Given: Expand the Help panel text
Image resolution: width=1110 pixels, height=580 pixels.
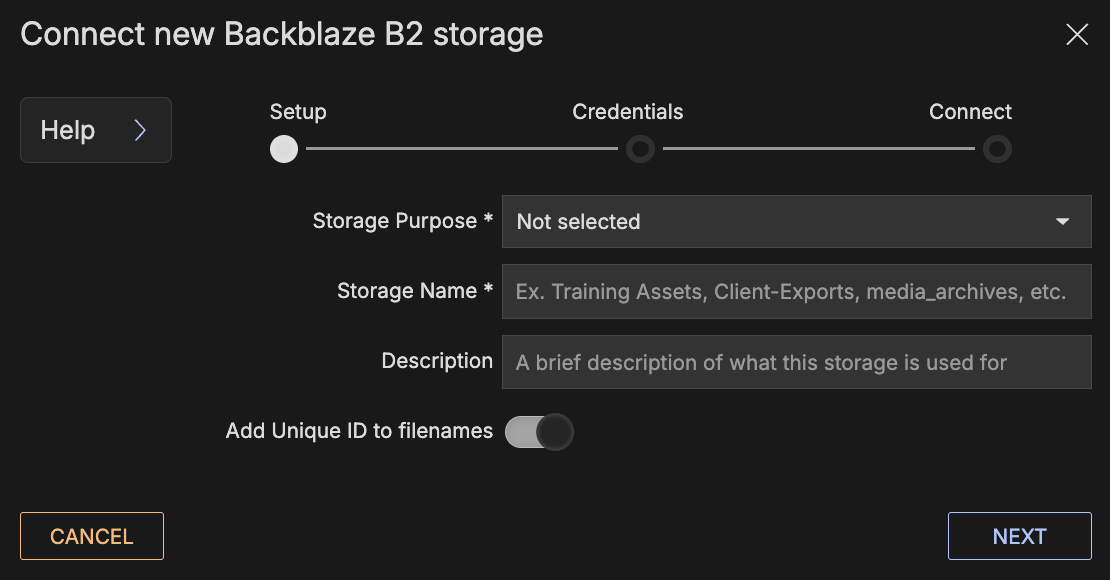Looking at the screenshot, I should point(68,130).
